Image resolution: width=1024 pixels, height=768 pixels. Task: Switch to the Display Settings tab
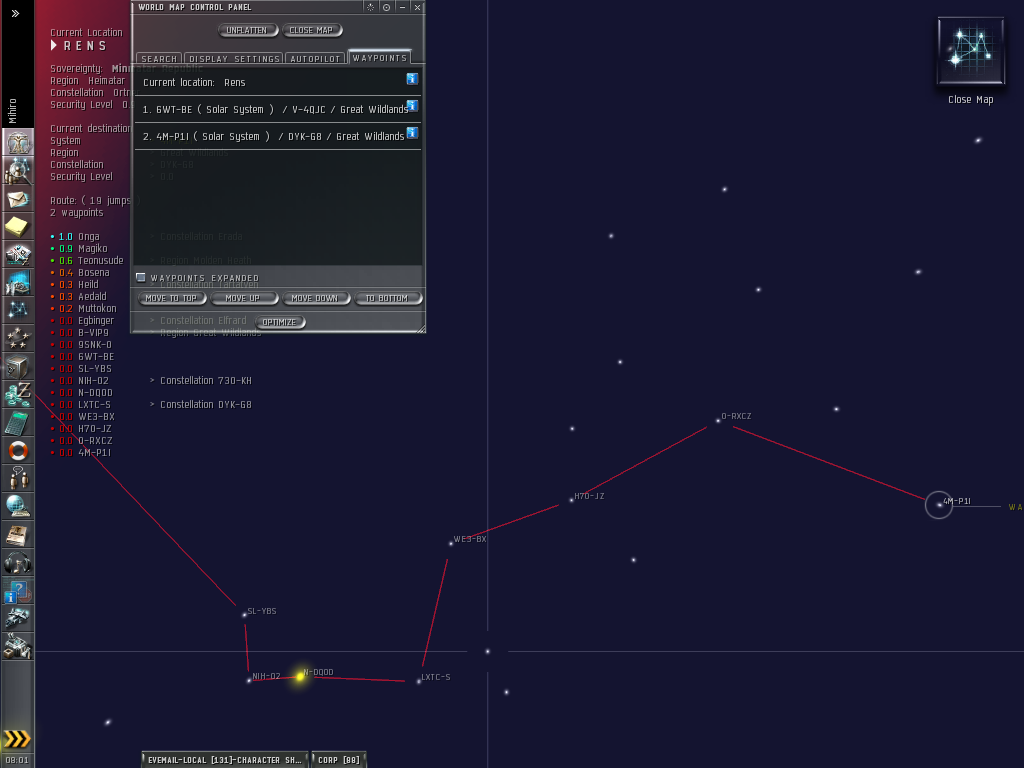coord(234,59)
